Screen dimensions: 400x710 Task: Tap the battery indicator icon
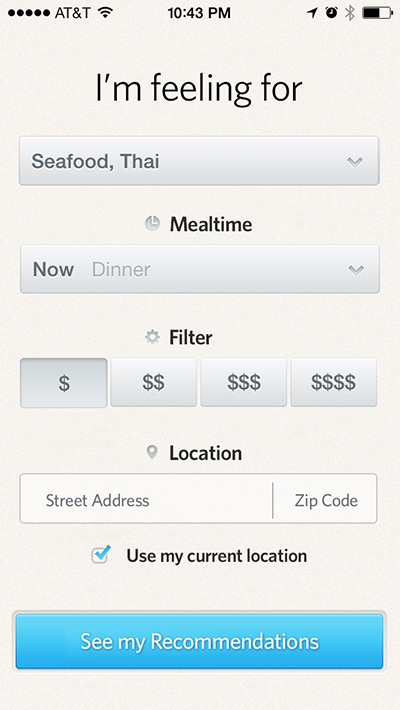click(377, 13)
